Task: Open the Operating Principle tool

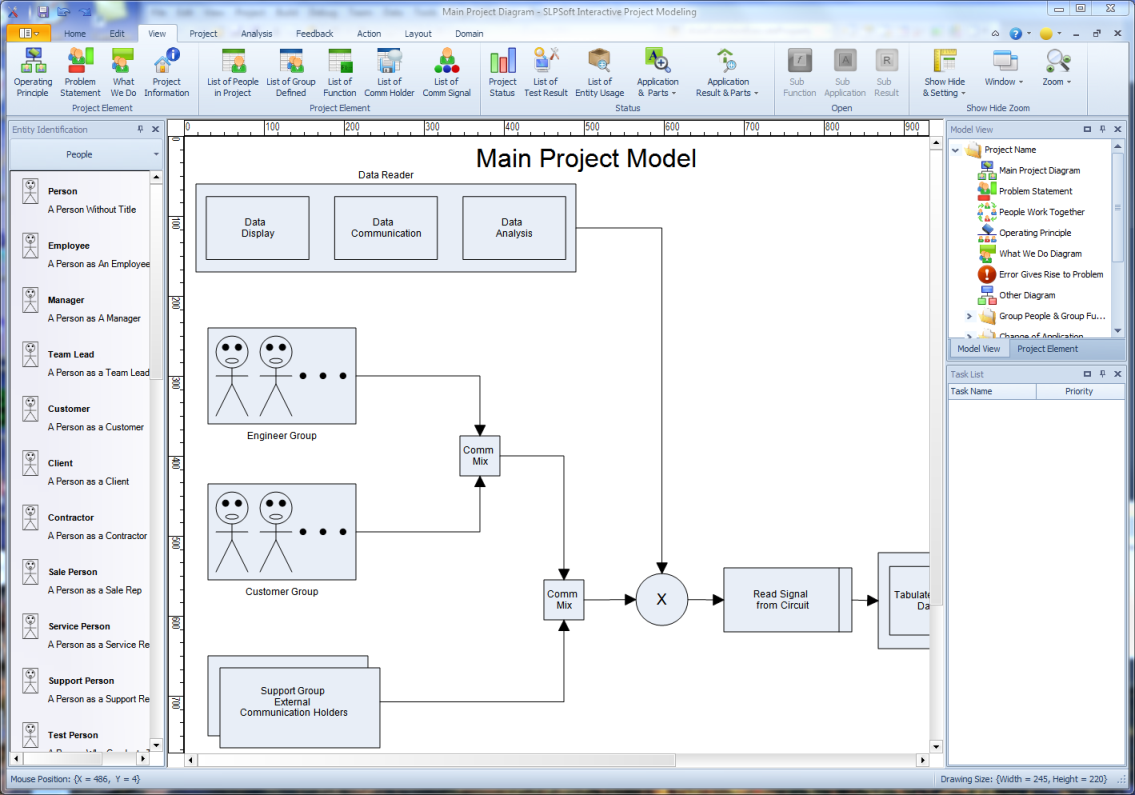Action: tap(33, 72)
